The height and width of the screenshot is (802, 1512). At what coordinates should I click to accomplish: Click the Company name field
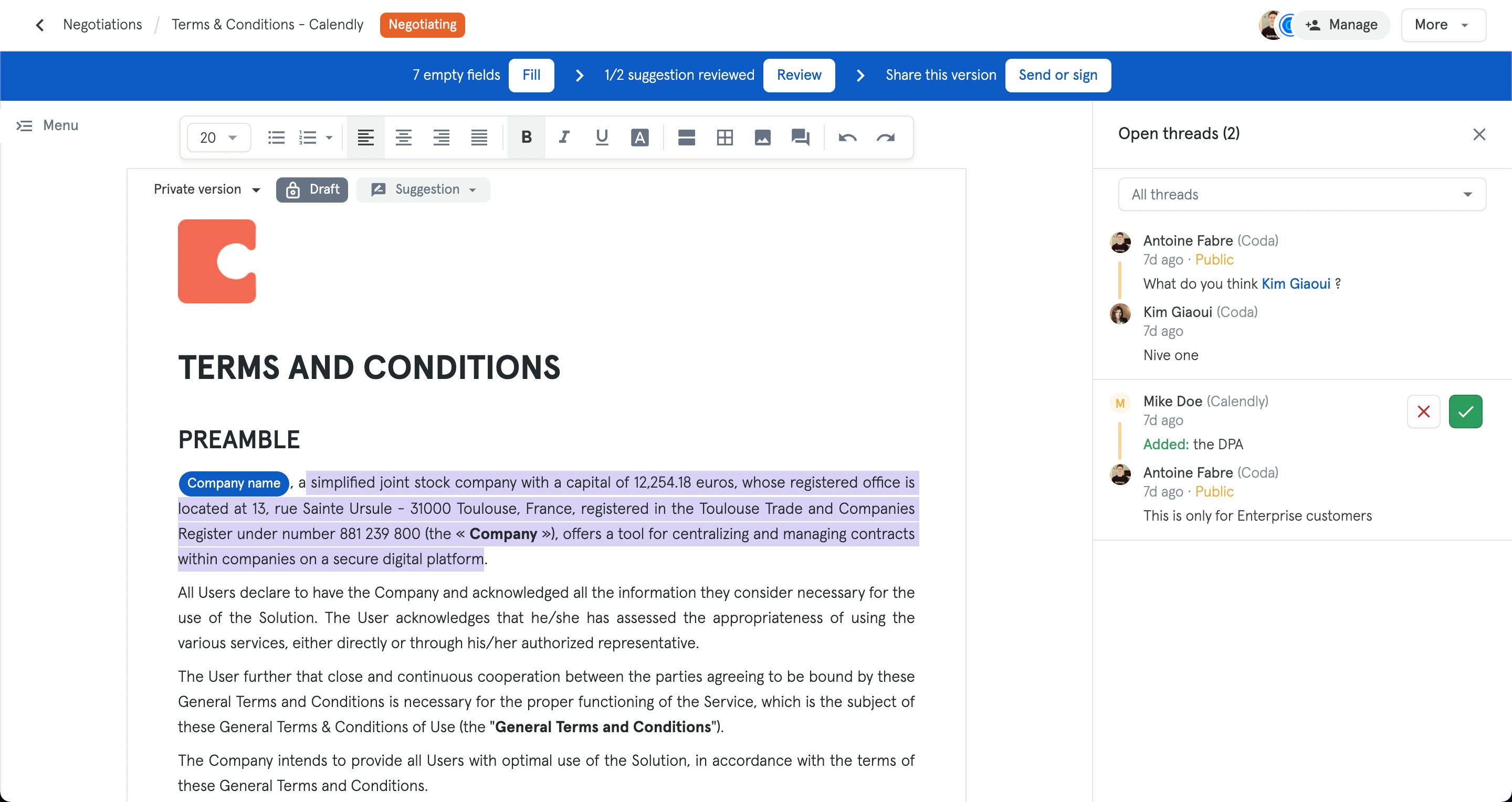coord(233,483)
